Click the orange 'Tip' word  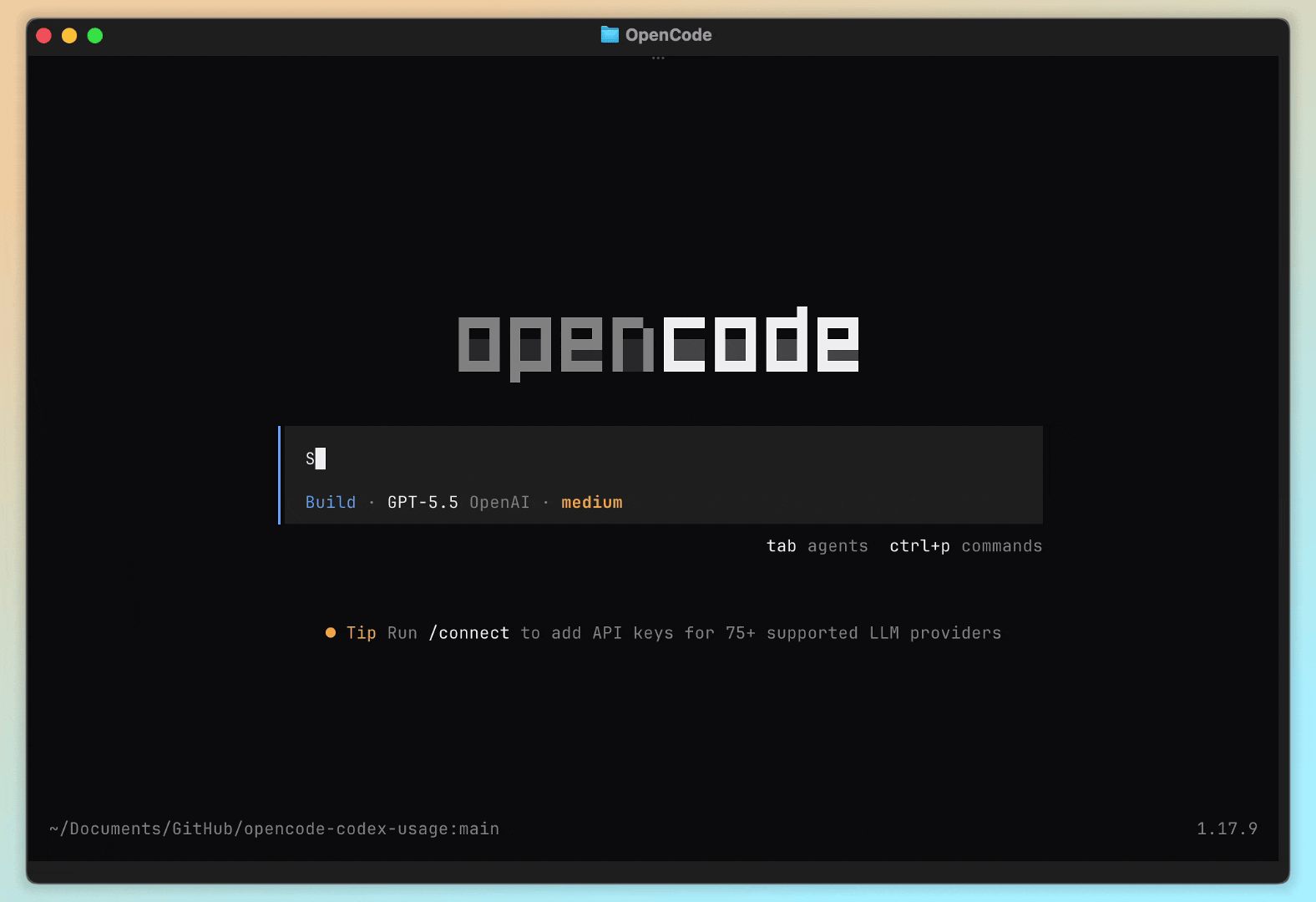coord(362,633)
